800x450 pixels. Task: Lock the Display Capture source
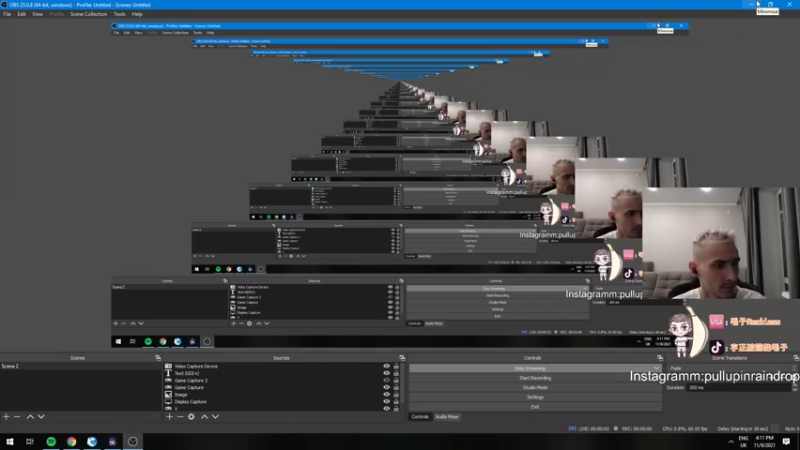[x=396, y=402]
